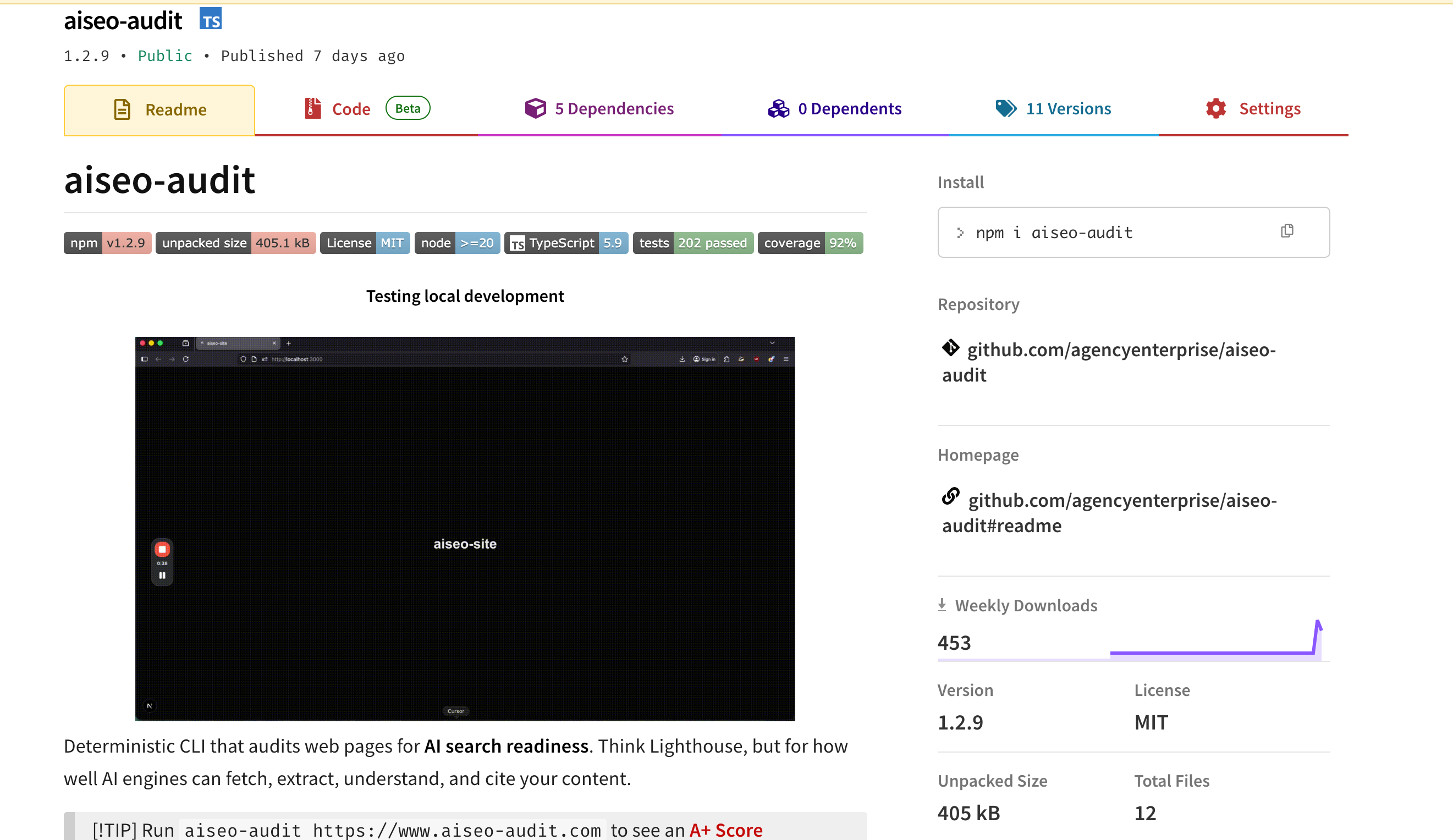Click the Public visibility label
This screenshot has height=840, width=1453.
[x=165, y=56]
